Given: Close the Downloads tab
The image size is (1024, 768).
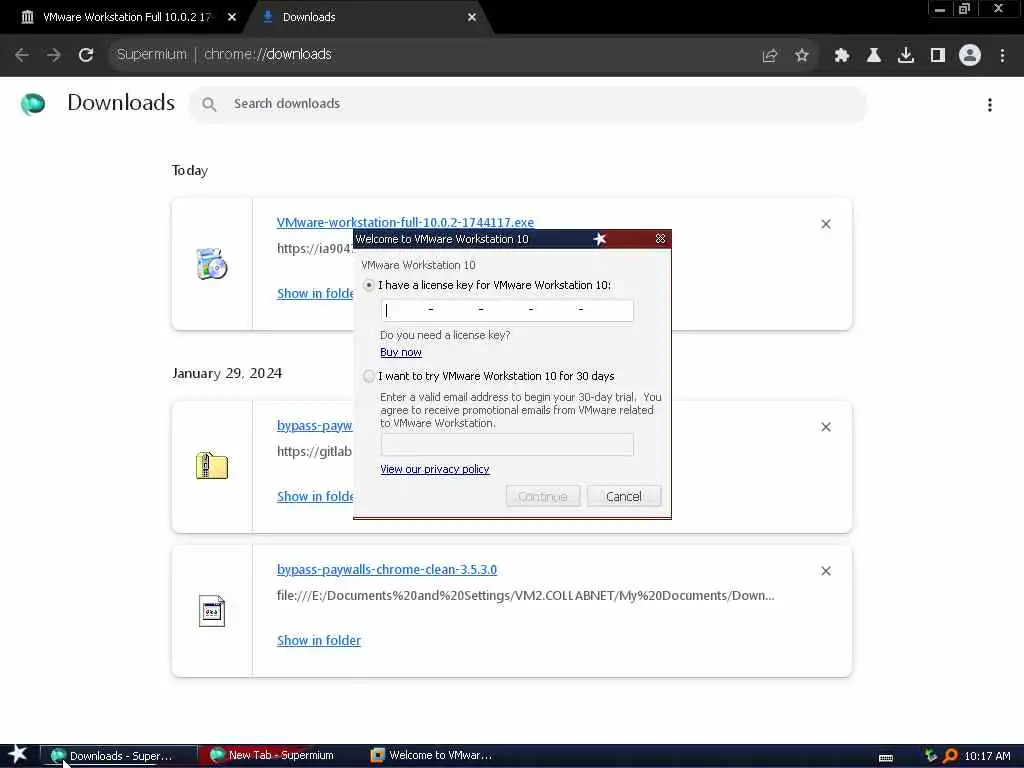Looking at the screenshot, I should 472,17.
